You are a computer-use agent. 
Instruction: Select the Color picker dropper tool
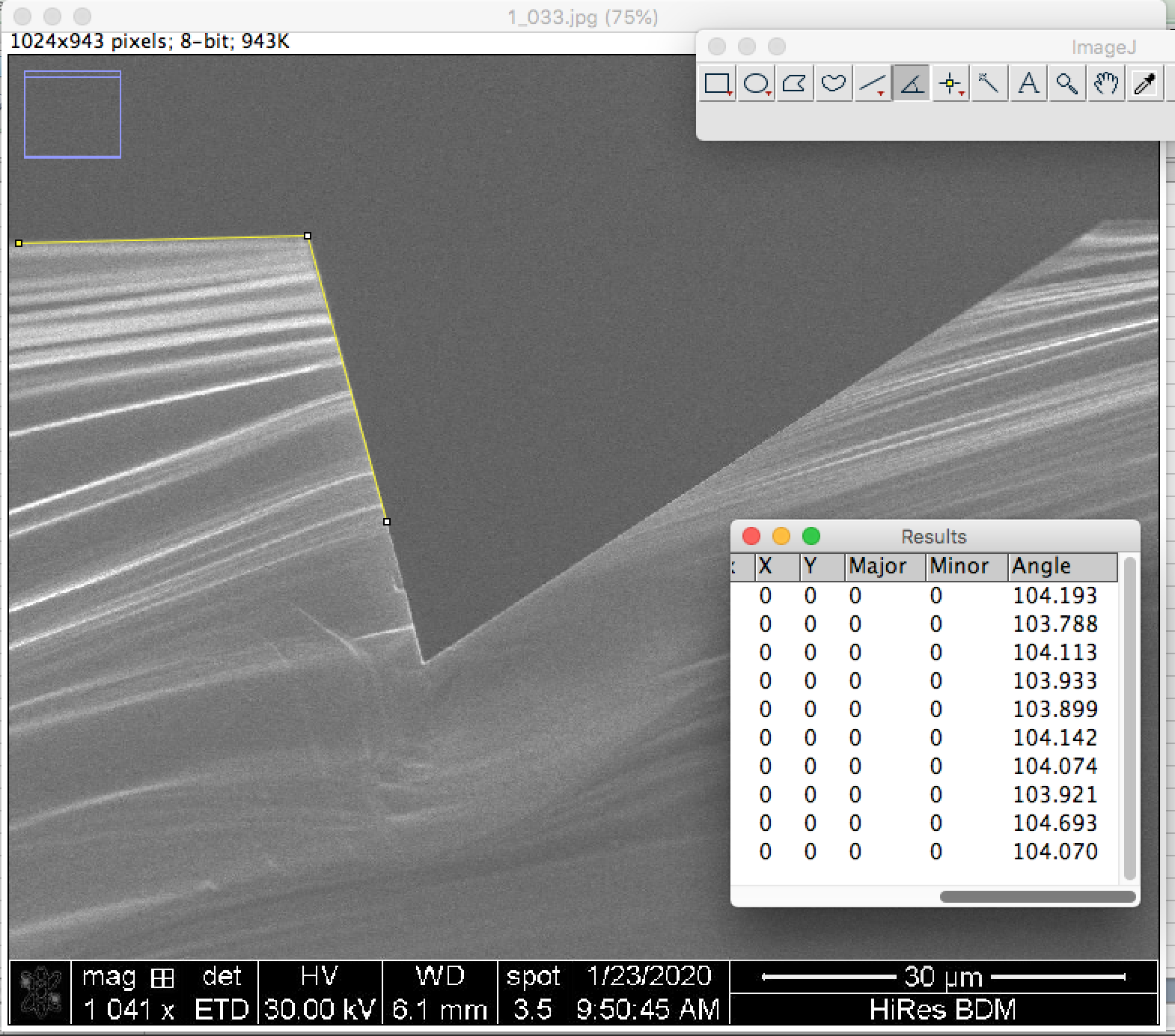pos(1144,83)
